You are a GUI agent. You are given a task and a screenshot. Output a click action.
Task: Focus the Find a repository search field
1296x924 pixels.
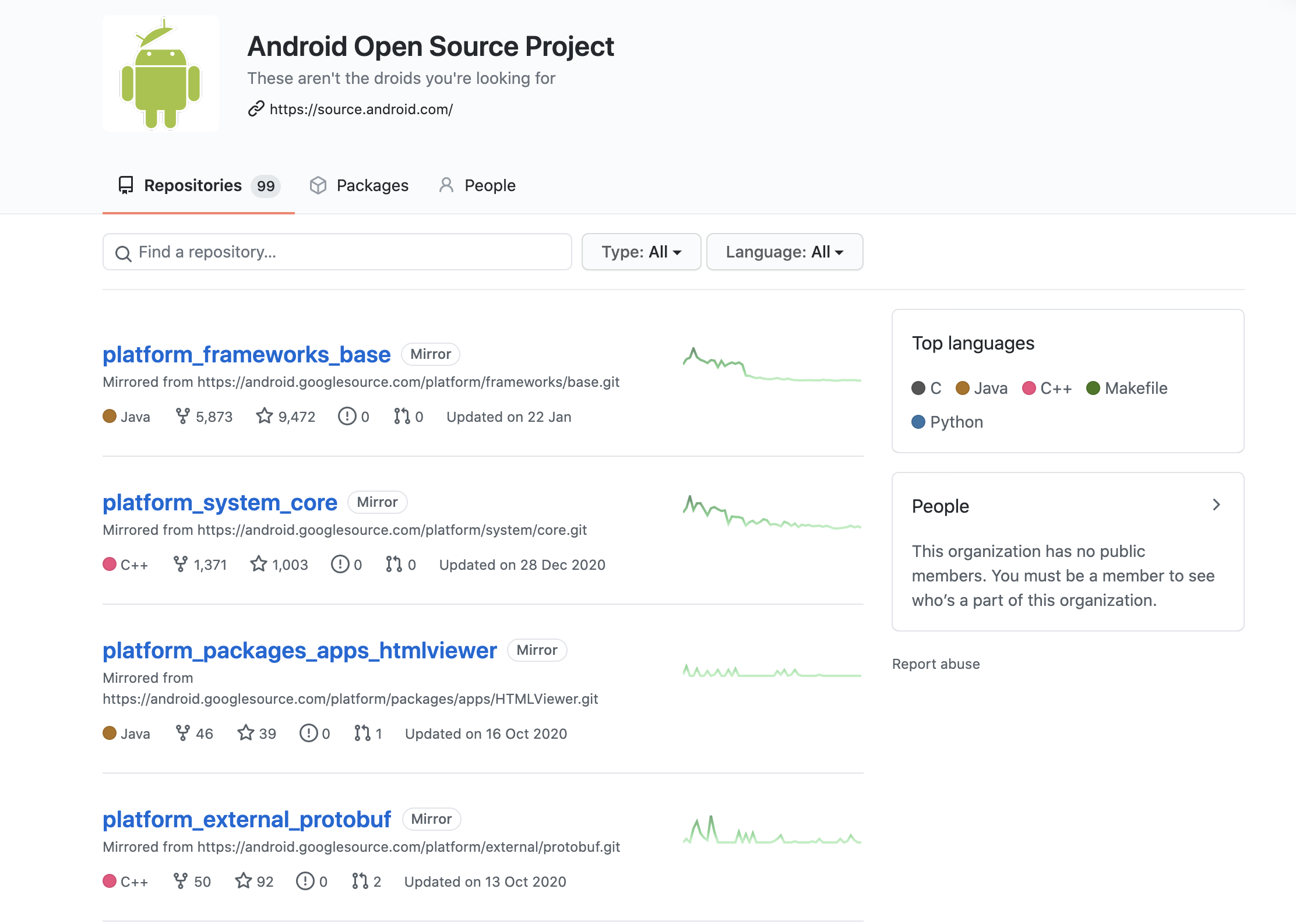point(337,252)
